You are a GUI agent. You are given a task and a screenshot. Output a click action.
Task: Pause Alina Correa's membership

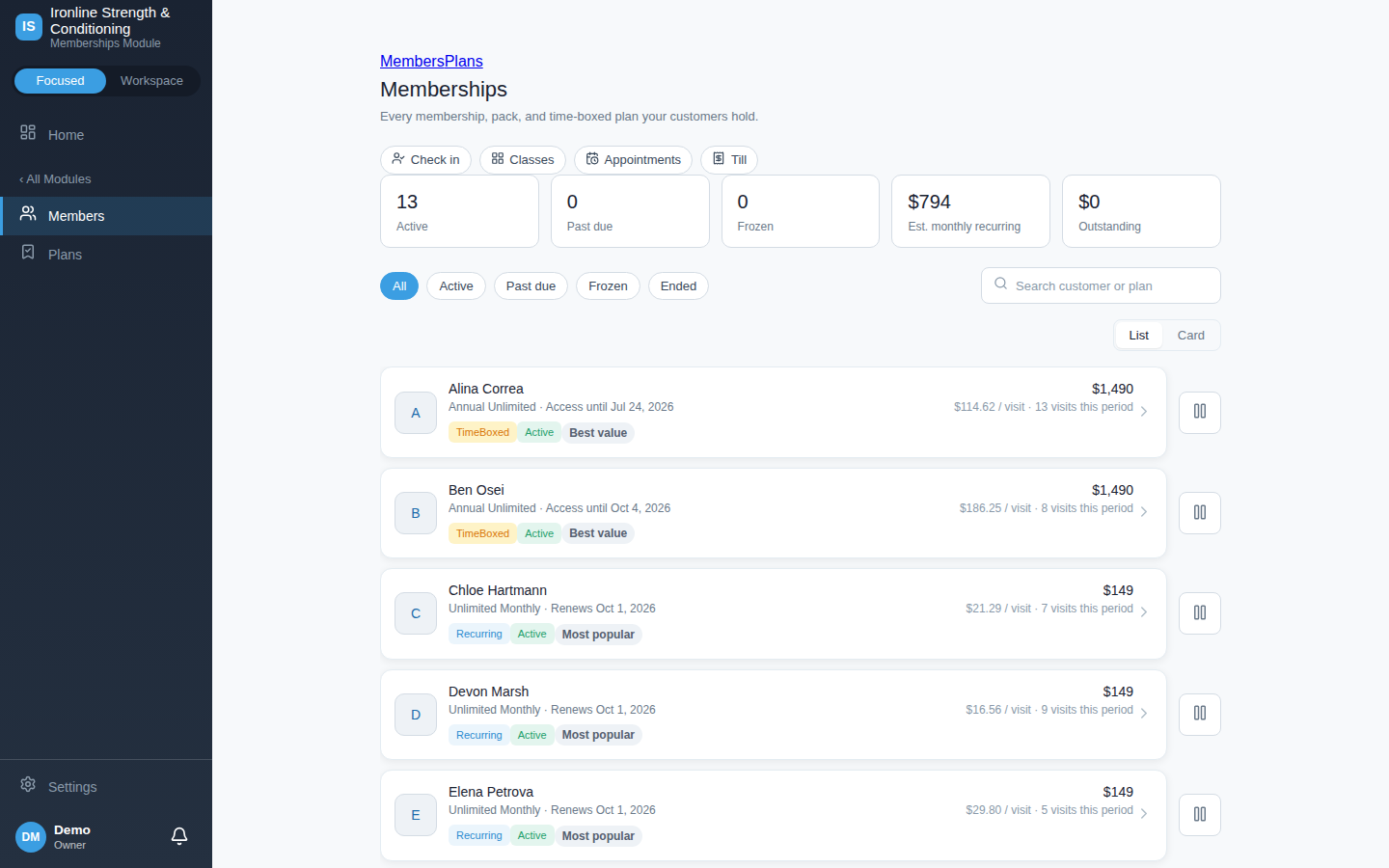pos(1200,412)
